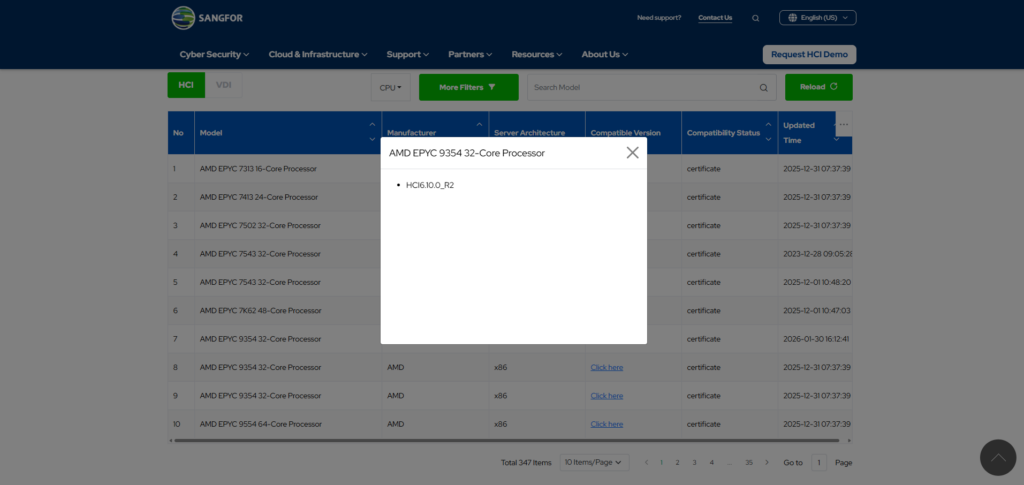Open the Resources menu

[x=537, y=54]
